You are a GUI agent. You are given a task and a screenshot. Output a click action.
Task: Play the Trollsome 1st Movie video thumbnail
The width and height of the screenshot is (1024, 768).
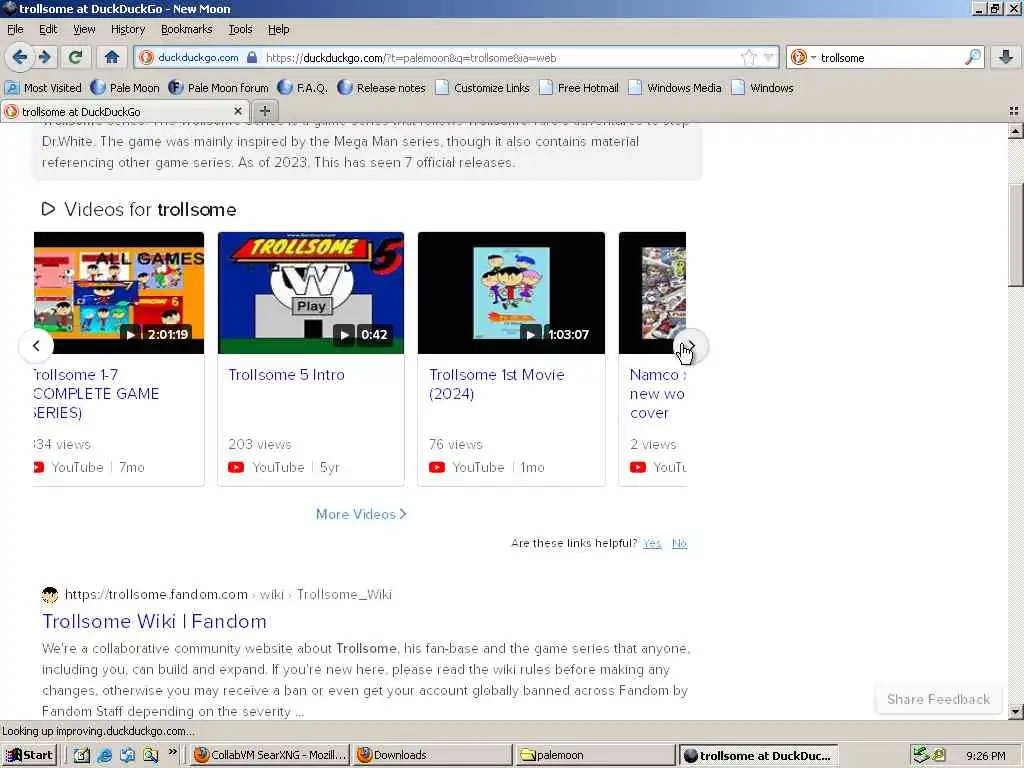[x=511, y=293]
